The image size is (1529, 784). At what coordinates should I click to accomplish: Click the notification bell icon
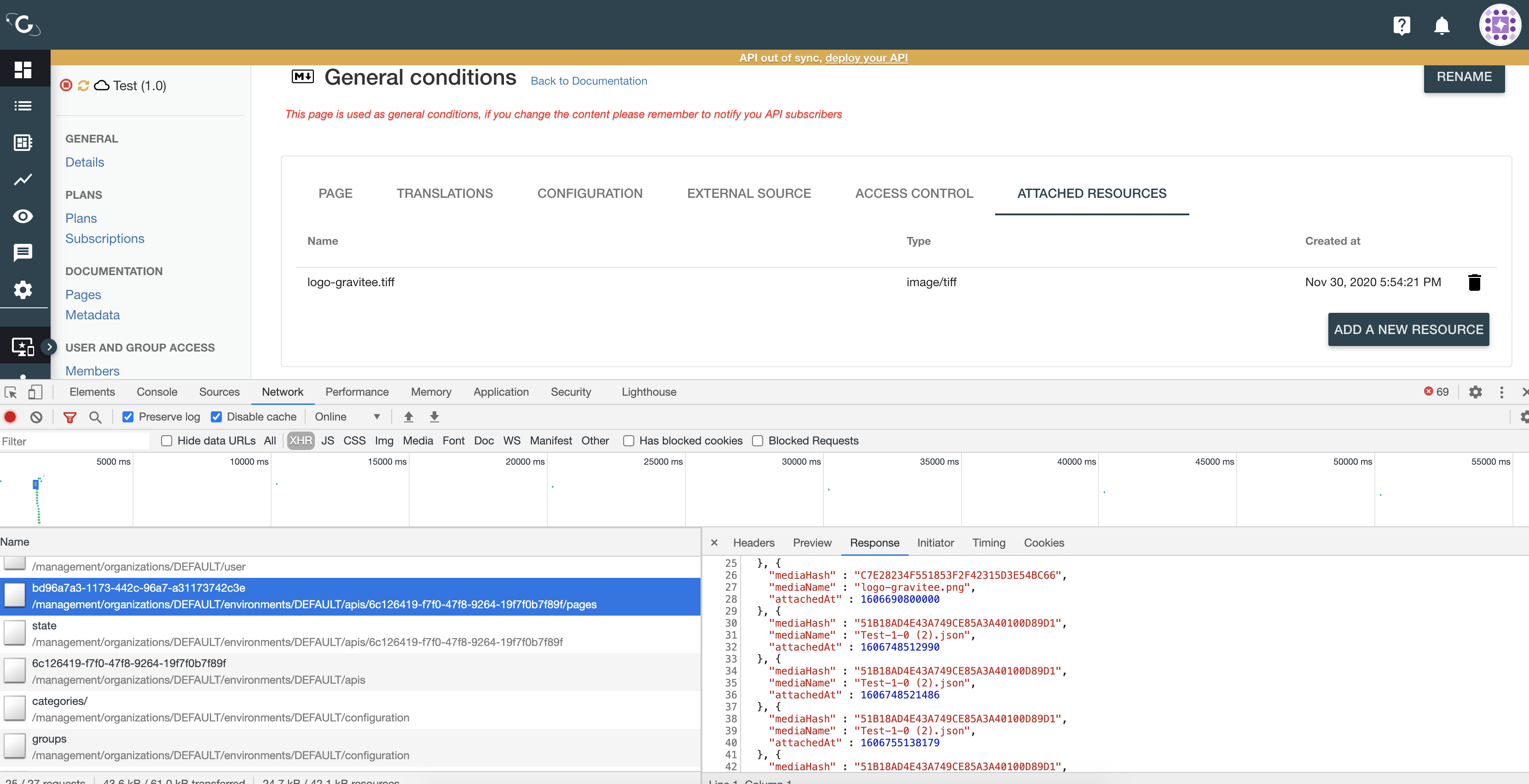[x=1442, y=25]
